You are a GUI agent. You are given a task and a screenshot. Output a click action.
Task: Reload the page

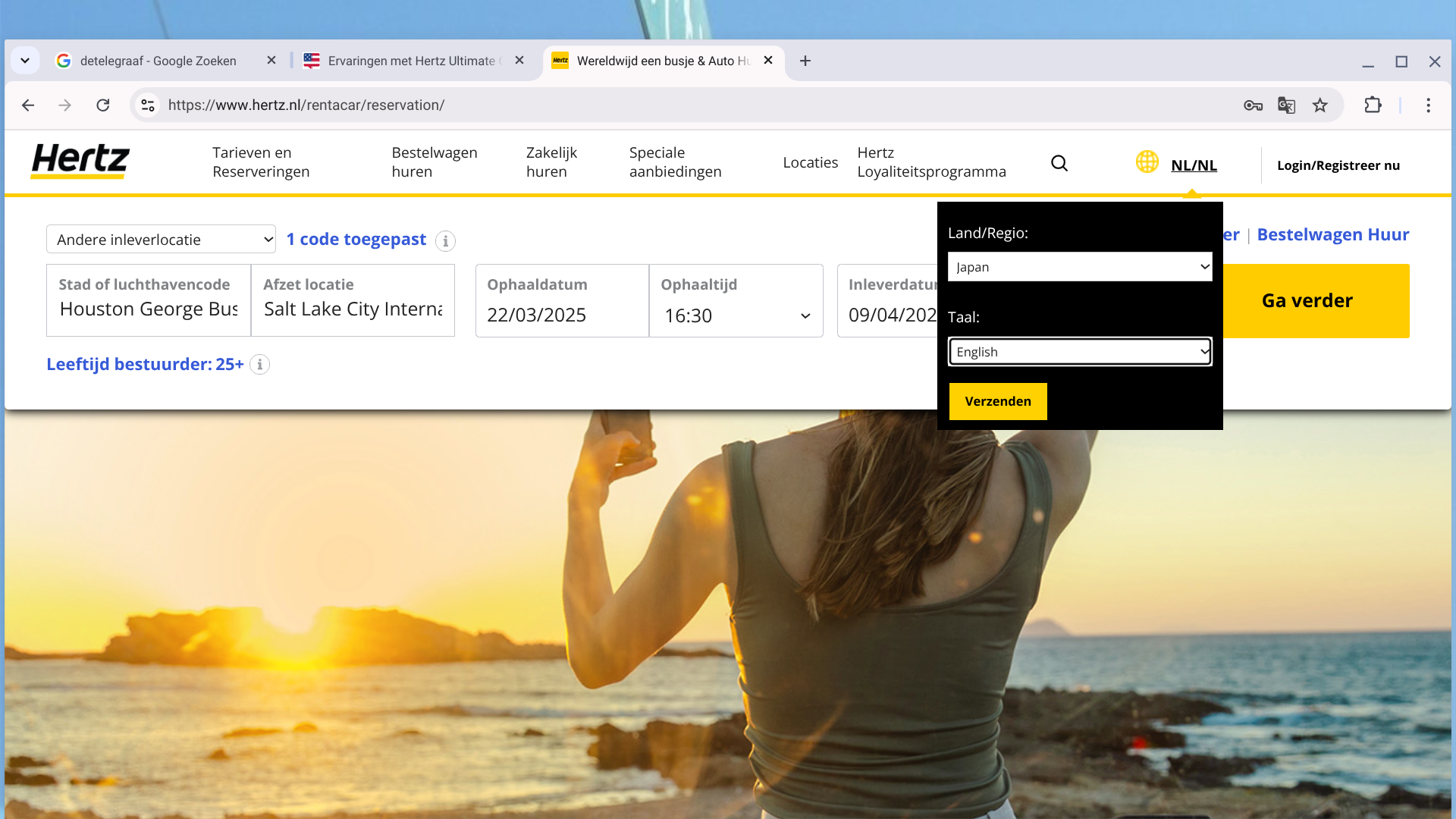(103, 105)
